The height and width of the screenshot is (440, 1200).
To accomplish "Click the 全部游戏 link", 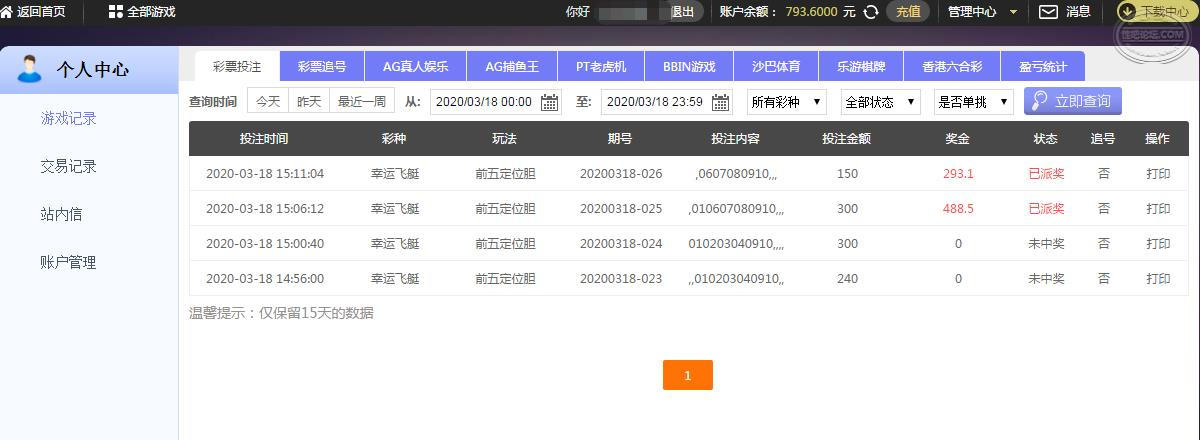I will [x=151, y=12].
